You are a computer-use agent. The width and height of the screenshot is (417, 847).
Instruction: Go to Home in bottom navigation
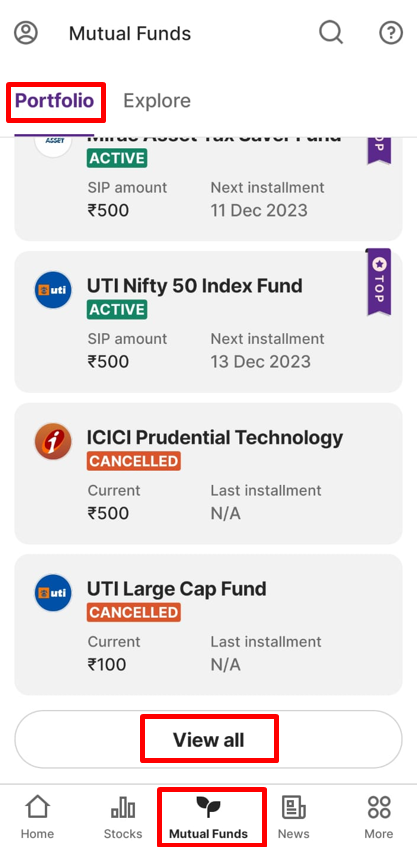[37, 817]
